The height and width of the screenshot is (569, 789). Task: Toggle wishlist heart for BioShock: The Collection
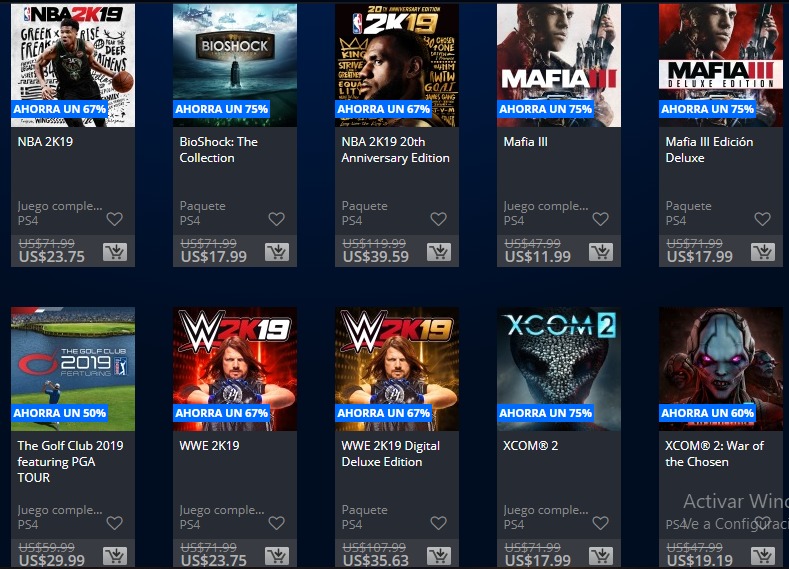pyautogui.click(x=277, y=219)
